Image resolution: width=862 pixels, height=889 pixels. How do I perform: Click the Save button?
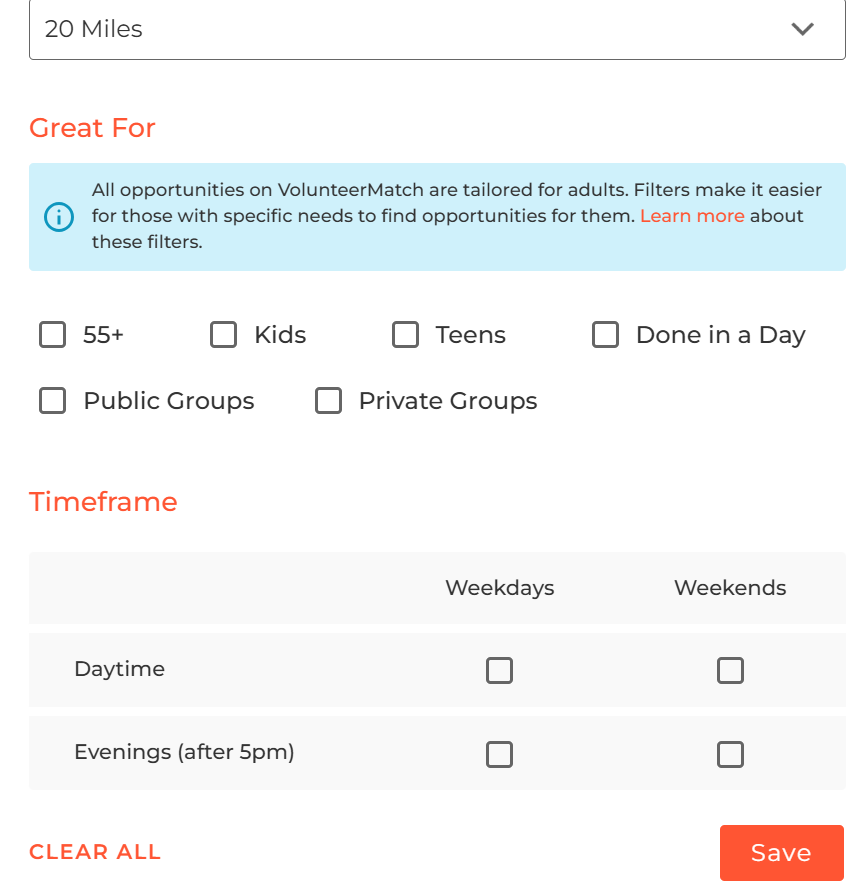point(781,853)
